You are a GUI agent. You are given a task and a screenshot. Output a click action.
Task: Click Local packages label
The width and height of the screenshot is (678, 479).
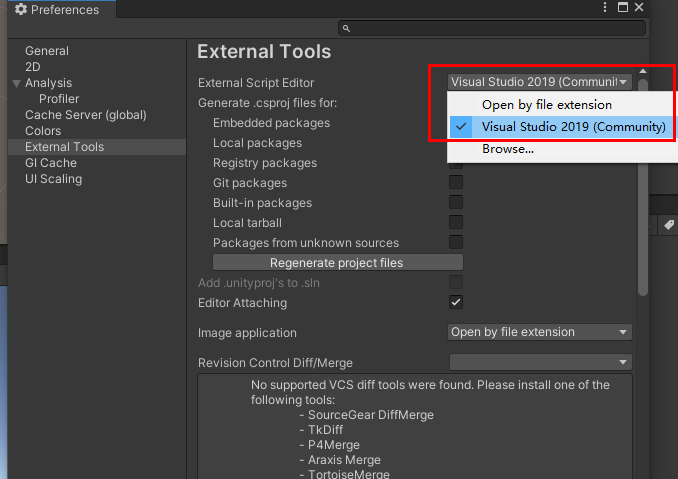point(257,143)
